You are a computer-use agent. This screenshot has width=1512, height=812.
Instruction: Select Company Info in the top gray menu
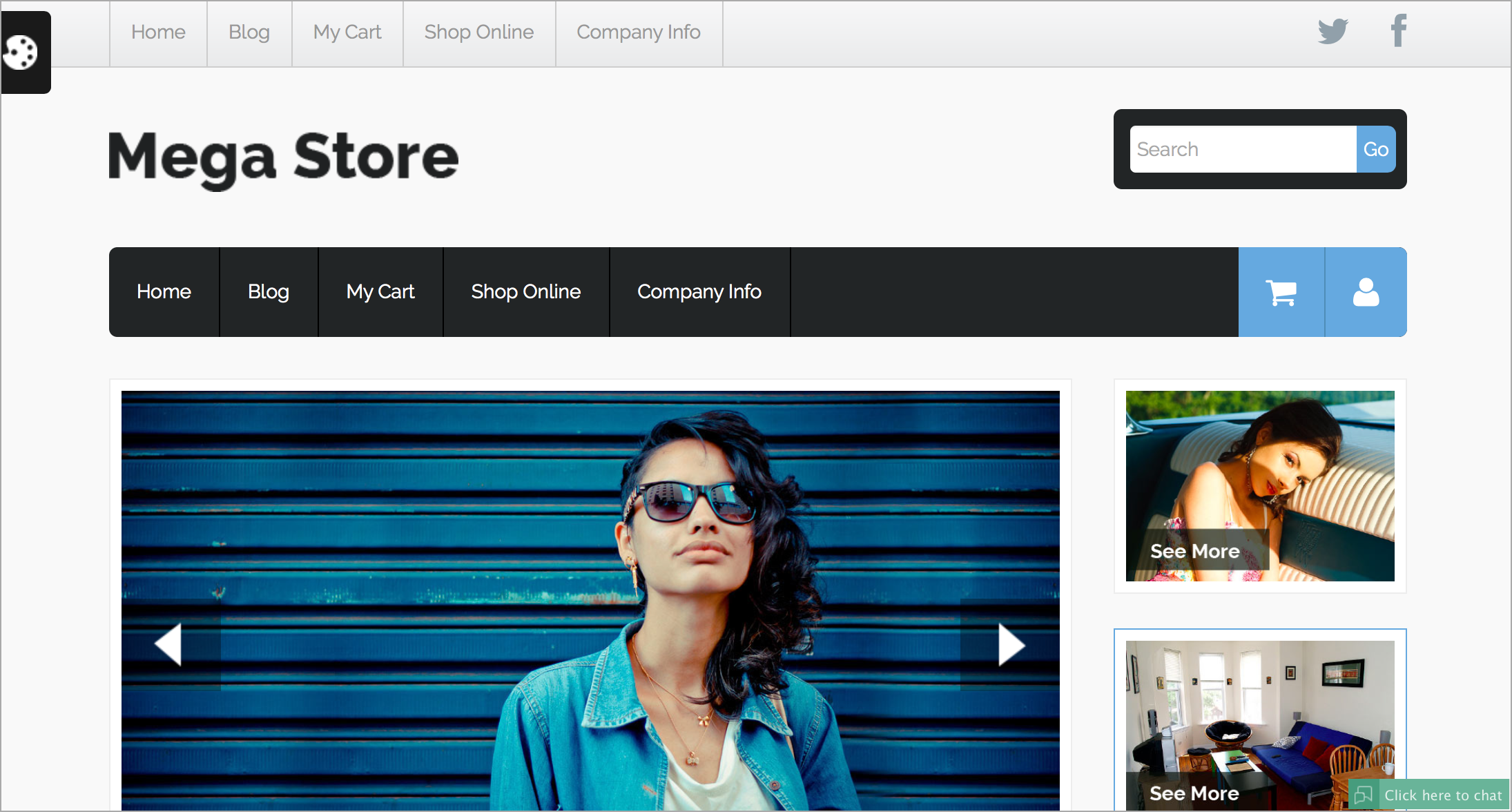639,32
